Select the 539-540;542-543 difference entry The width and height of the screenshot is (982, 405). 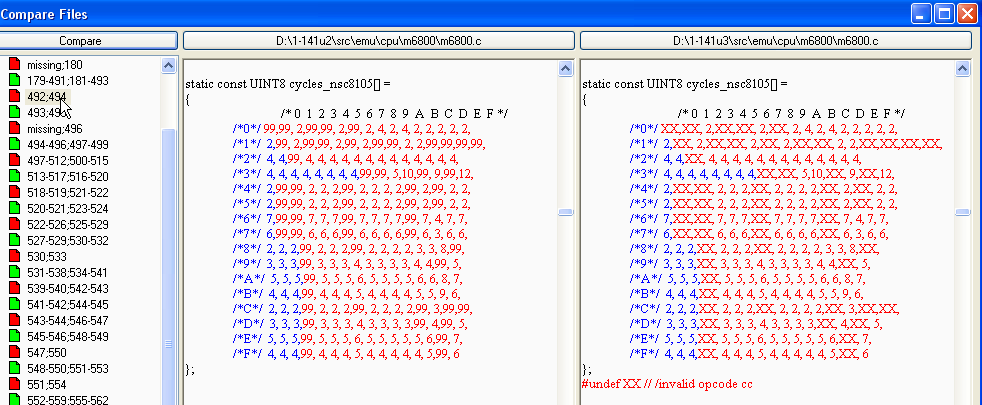tap(68, 288)
